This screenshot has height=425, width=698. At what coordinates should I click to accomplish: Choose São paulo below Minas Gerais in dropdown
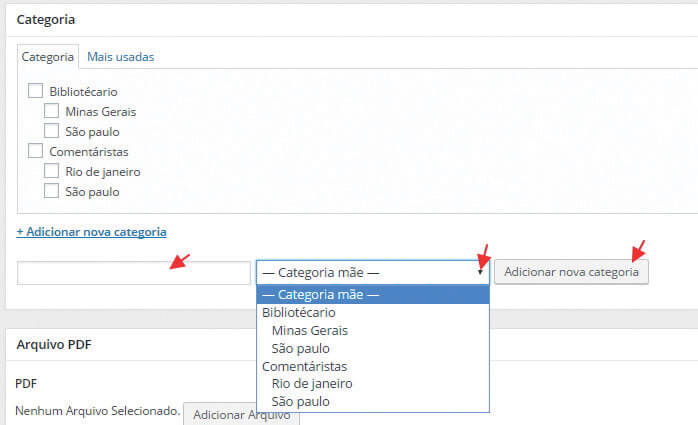(x=300, y=348)
